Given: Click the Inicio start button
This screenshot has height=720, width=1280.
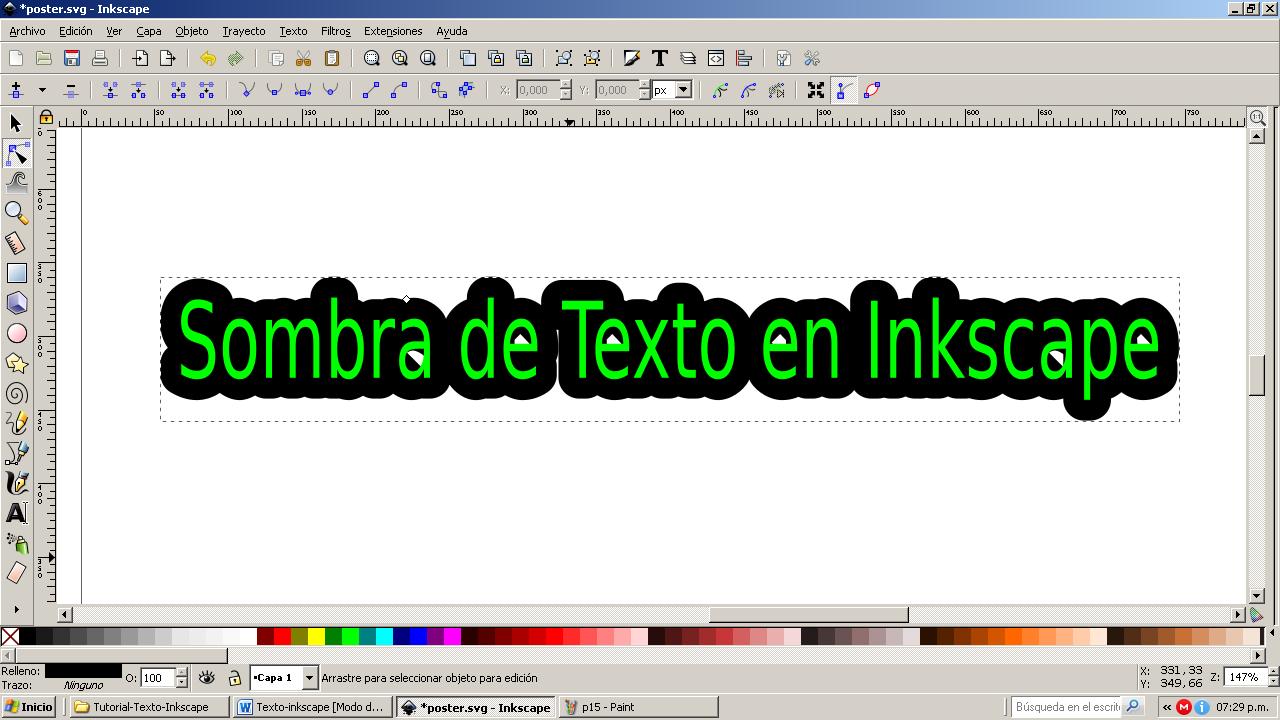Looking at the screenshot, I should click(28, 707).
